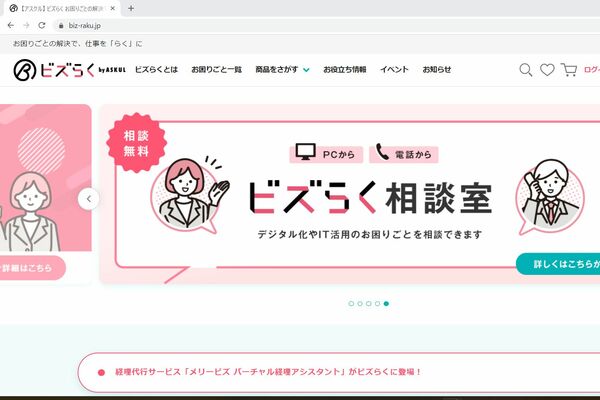Click the PCから label with monitor icon
600x400 pixels.
[x=326, y=154]
